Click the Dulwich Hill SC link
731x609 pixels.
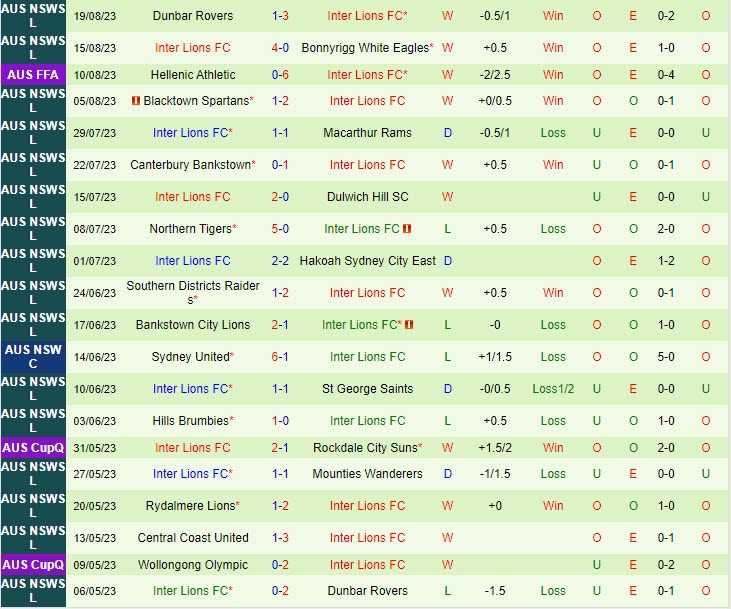pyautogui.click(x=367, y=197)
